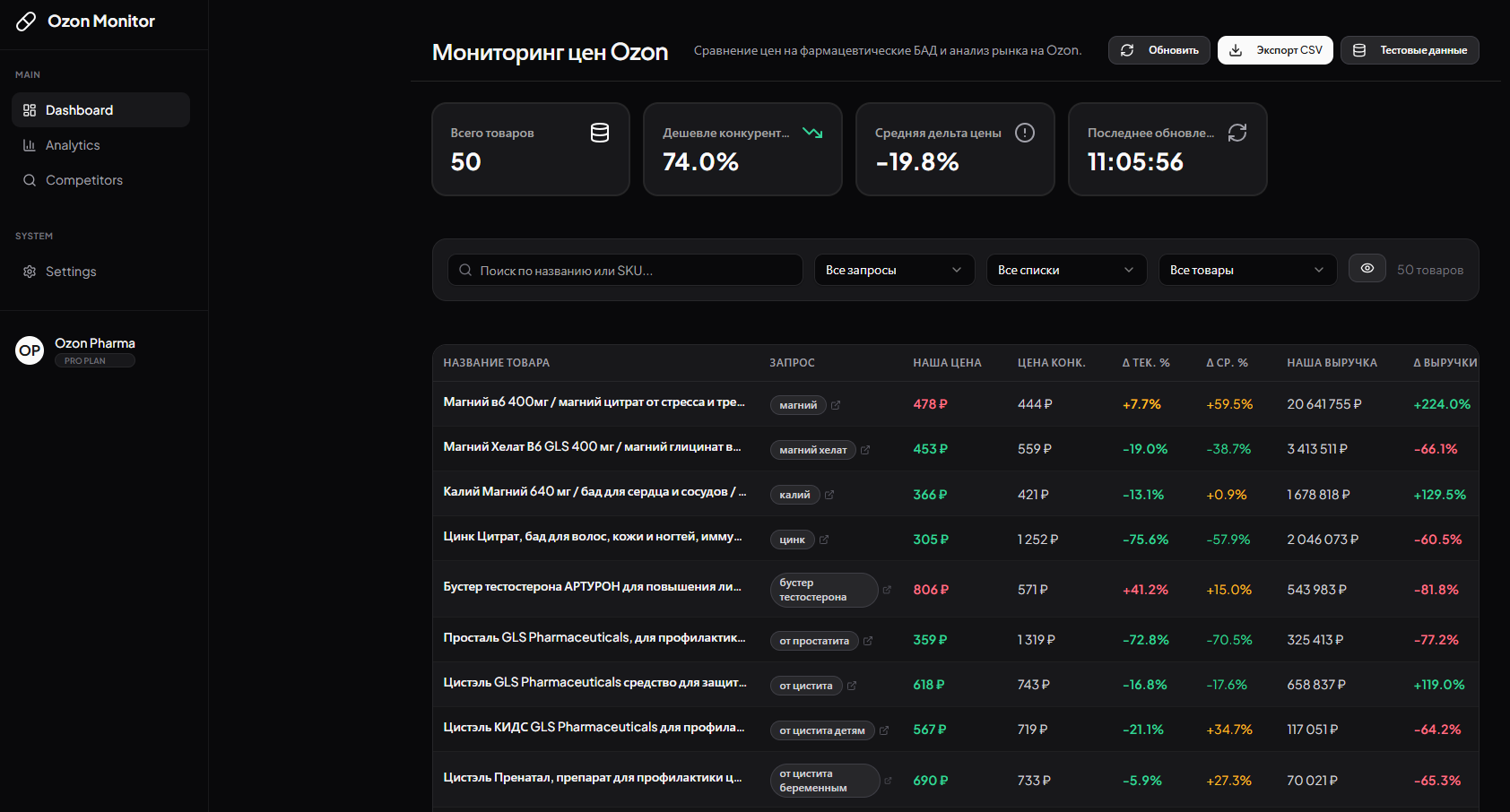1510x812 pixels.
Task: Sort by НАЗВАНИЕ ТОВАРА column header
Action: tap(497, 363)
